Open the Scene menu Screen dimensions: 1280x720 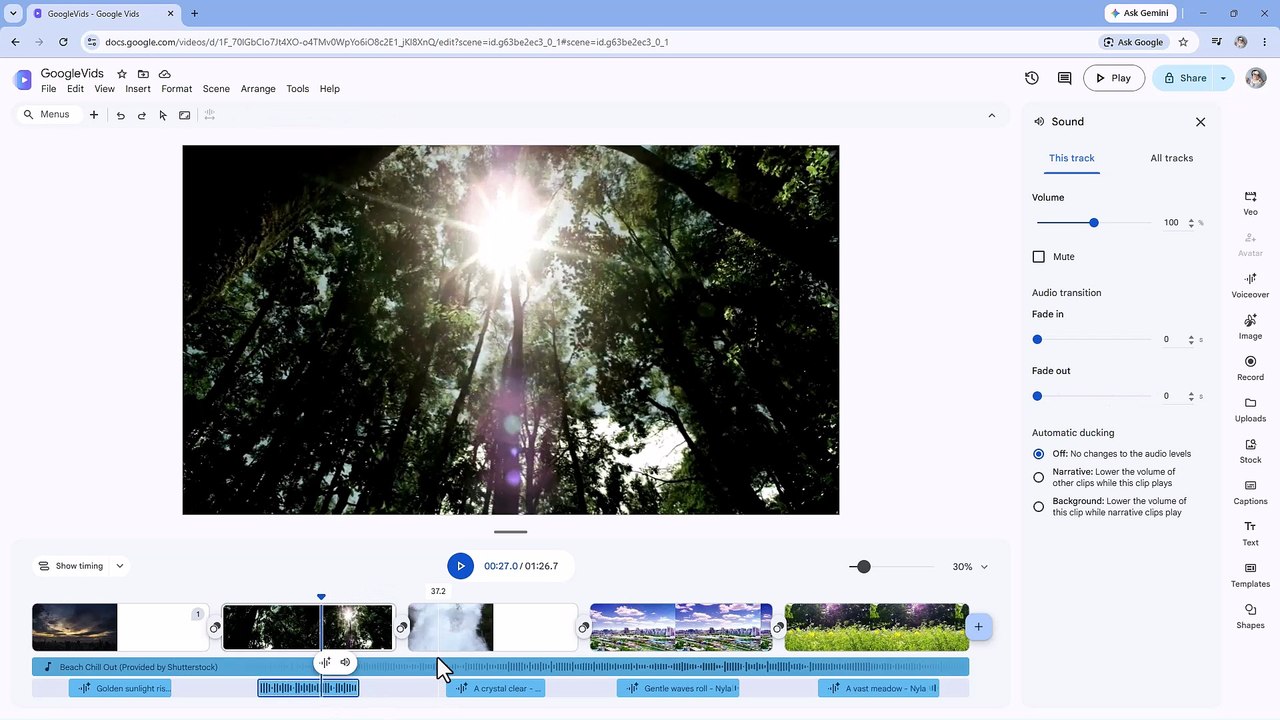pyautogui.click(x=216, y=89)
